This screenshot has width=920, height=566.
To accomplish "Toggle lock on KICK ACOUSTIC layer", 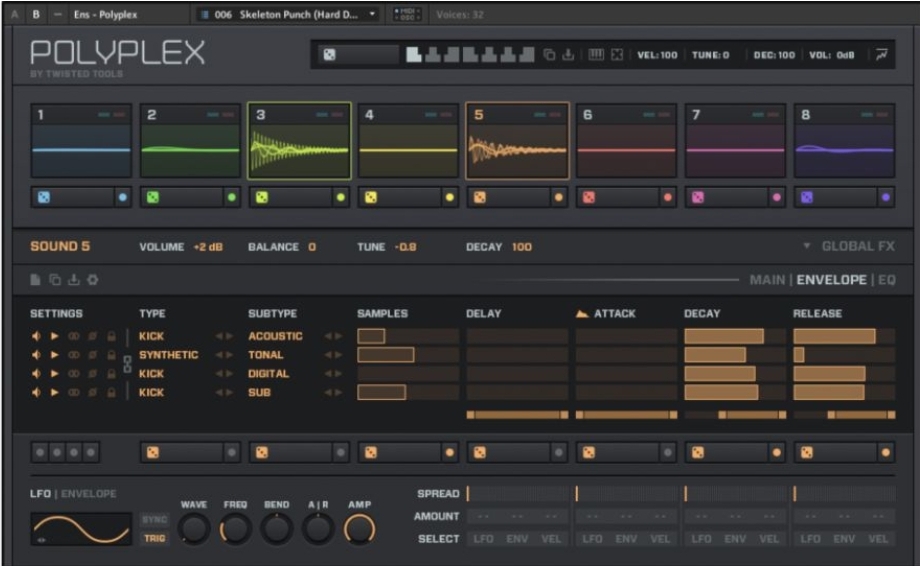I will (x=111, y=336).
